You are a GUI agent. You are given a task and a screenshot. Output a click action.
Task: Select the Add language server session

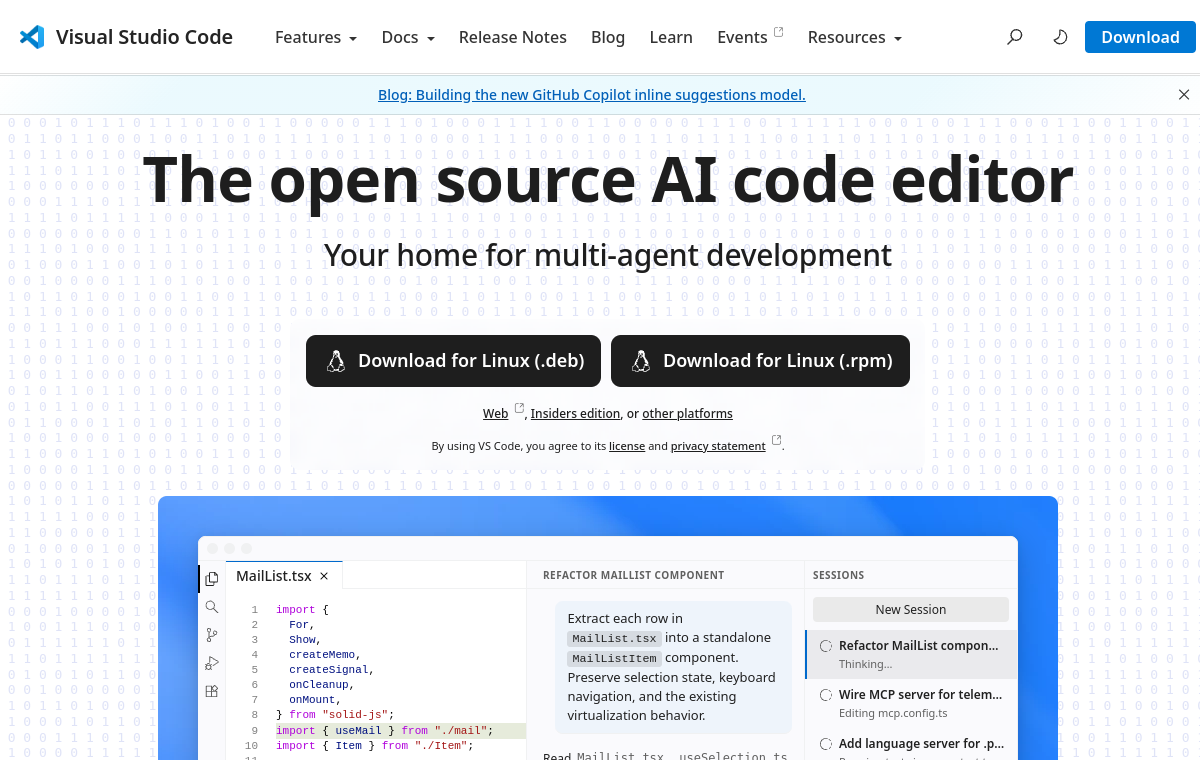click(911, 746)
